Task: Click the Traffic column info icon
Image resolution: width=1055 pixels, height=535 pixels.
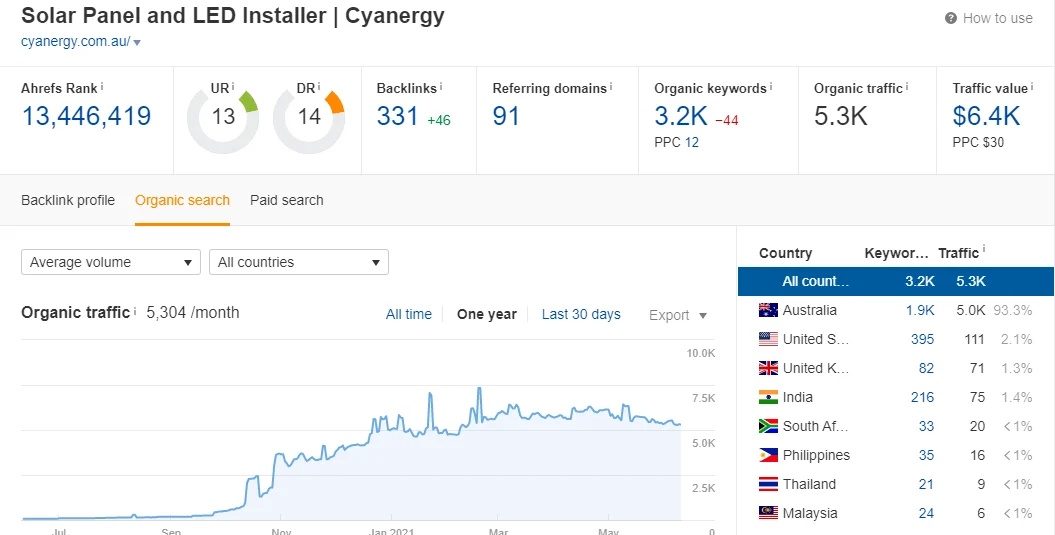Action: (984, 250)
